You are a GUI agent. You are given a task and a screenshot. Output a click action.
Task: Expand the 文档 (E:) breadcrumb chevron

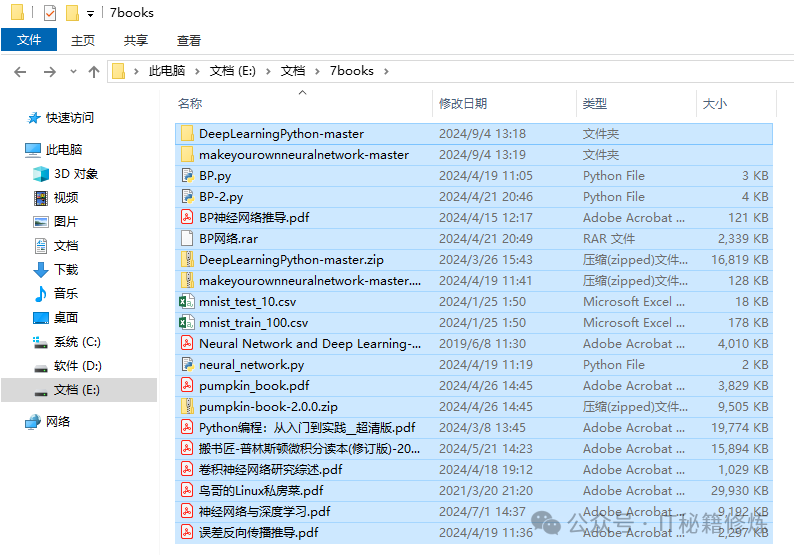268,71
